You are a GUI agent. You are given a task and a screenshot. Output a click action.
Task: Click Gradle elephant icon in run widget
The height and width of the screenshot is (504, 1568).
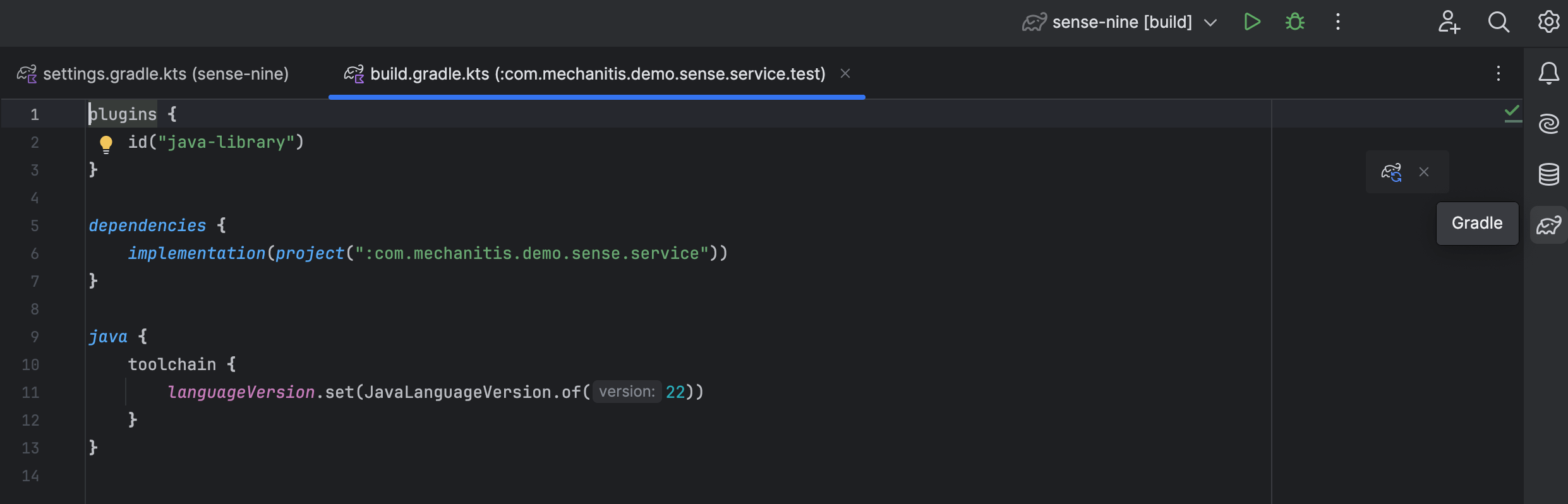coord(1034,22)
